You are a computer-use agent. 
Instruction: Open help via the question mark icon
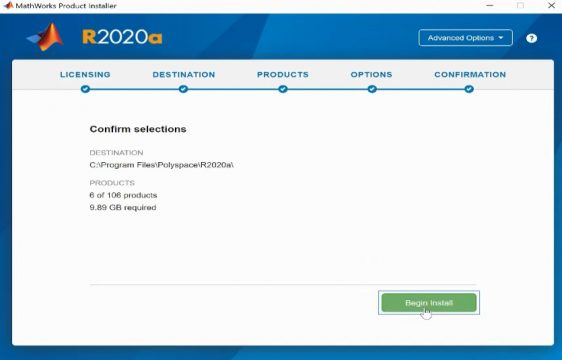531,38
